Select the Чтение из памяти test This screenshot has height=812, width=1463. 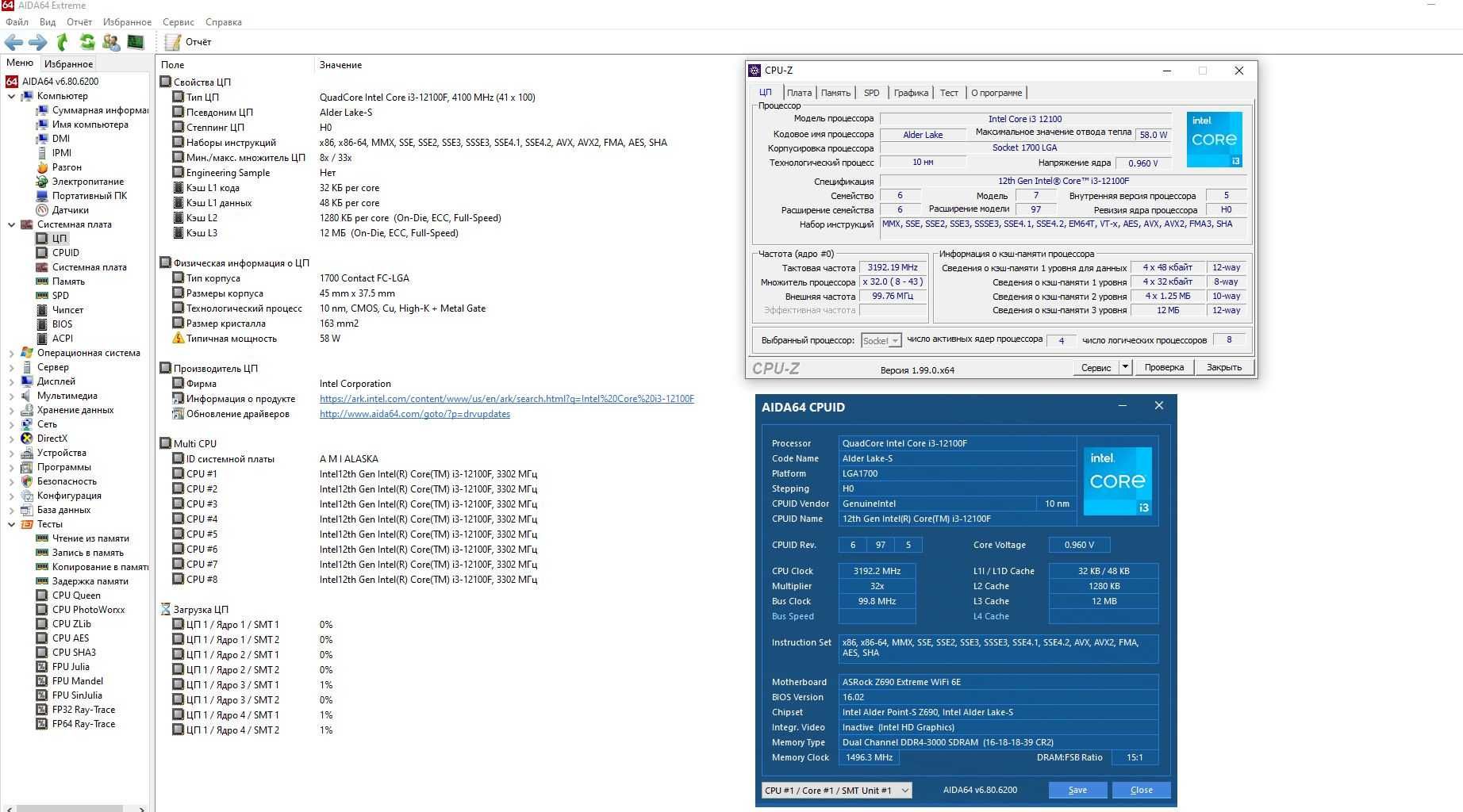(x=90, y=538)
